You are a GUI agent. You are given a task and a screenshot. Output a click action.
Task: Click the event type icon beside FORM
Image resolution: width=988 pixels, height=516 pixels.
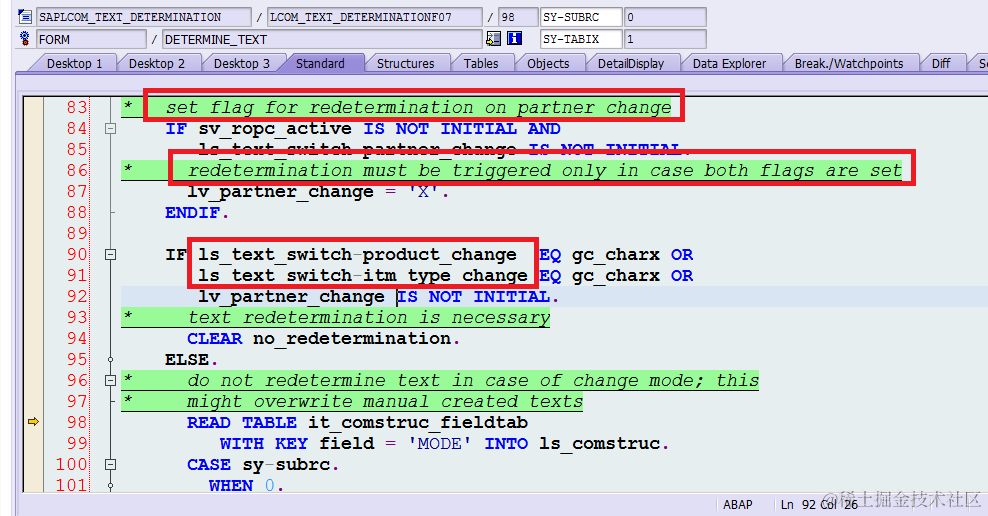point(25,38)
